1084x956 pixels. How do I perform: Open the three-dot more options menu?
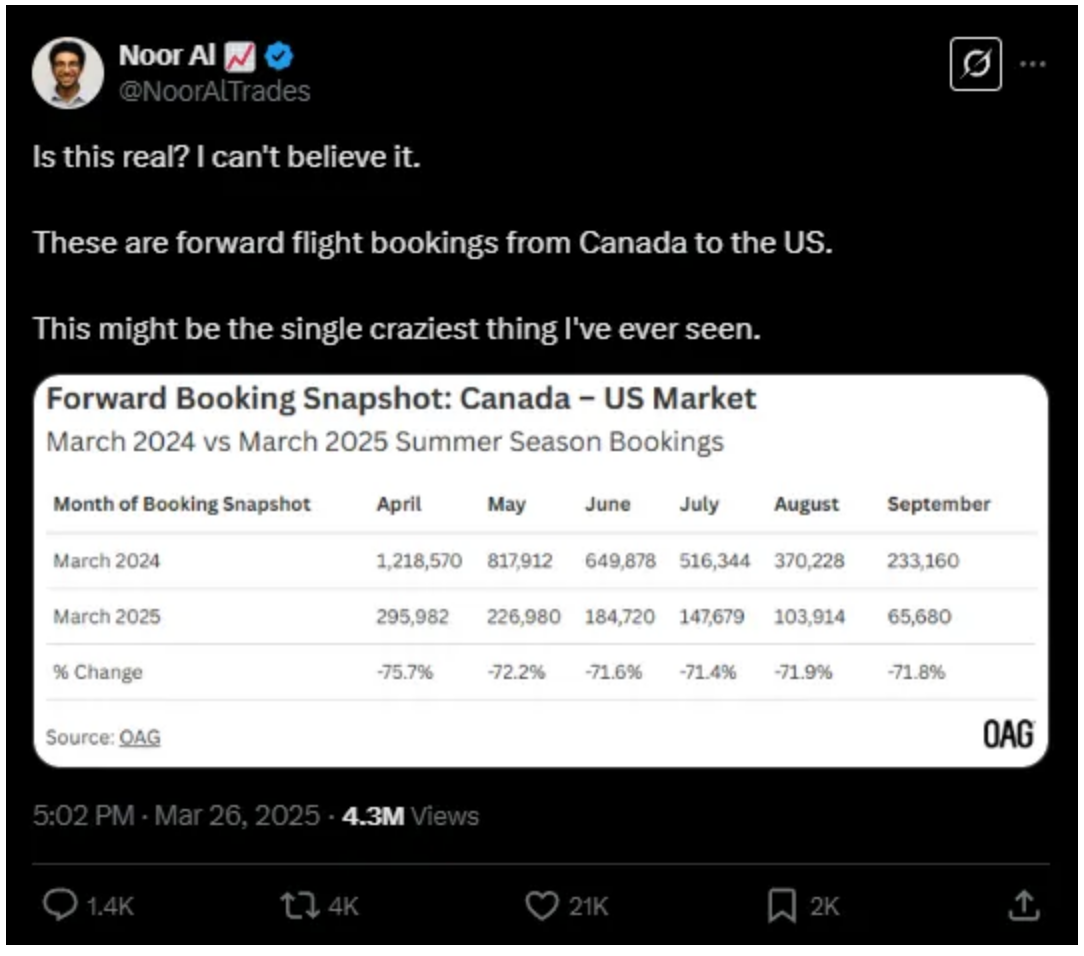(x=1032, y=63)
